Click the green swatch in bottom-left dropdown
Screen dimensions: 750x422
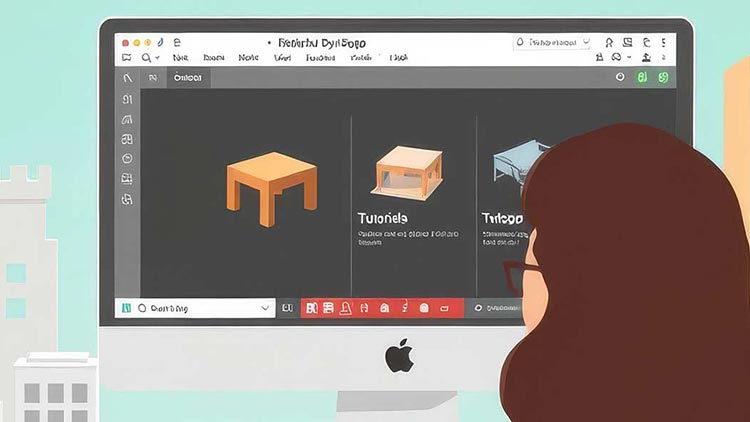pyautogui.click(x=126, y=308)
